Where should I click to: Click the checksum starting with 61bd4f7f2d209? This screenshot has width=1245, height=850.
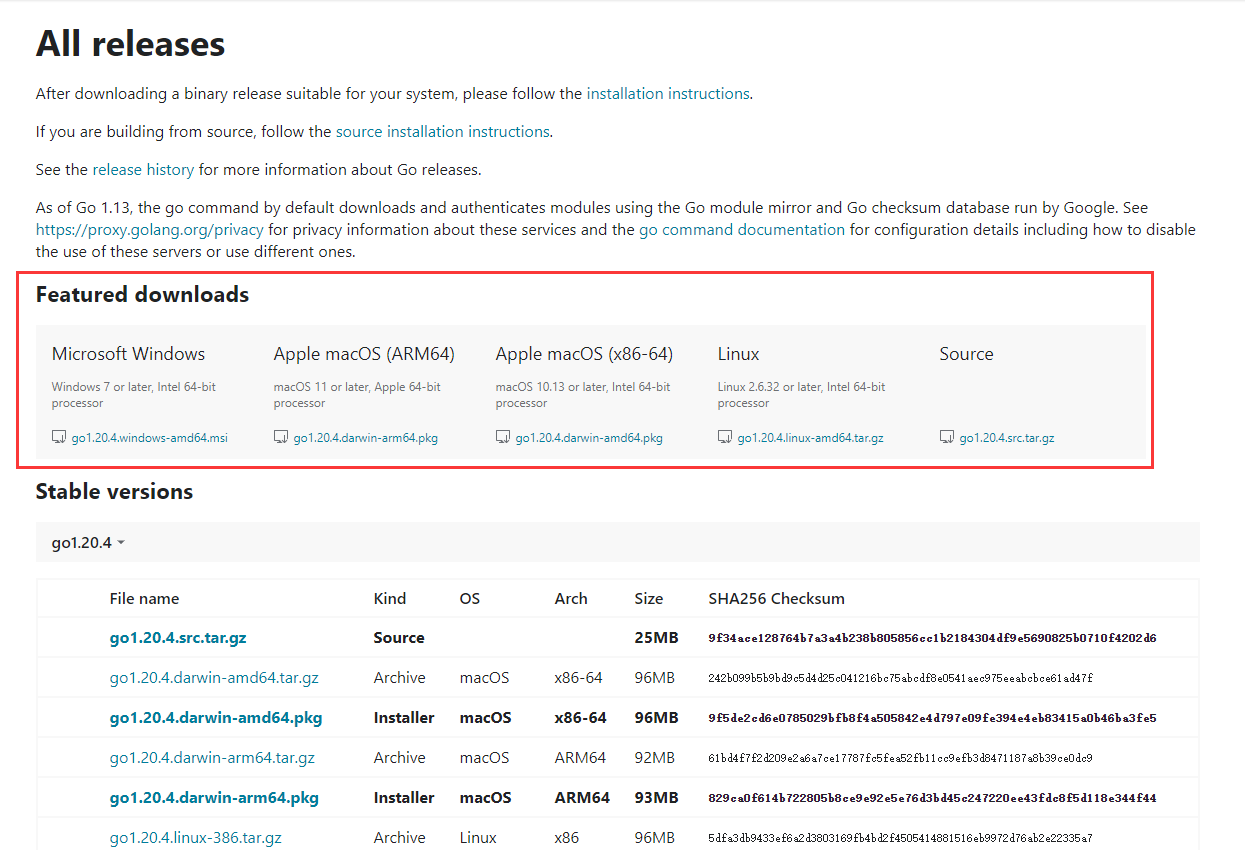click(x=900, y=757)
